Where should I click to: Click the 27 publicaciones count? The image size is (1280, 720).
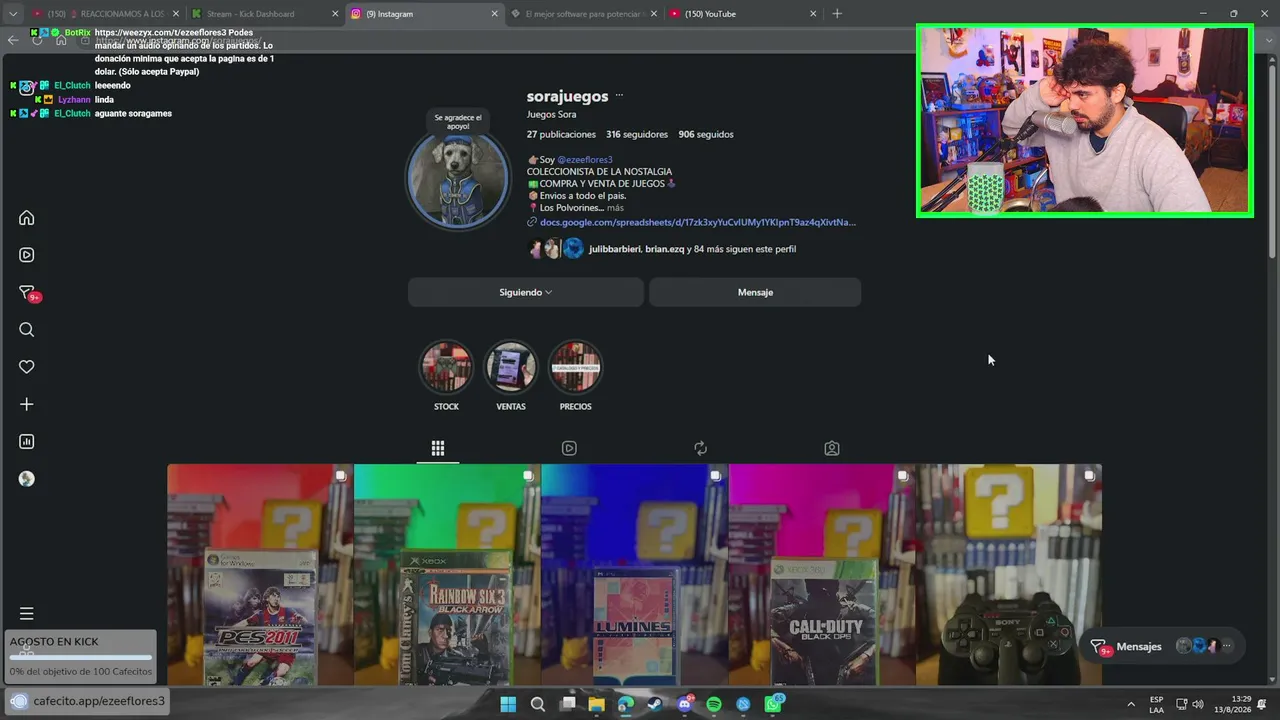(x=561, y=134)
